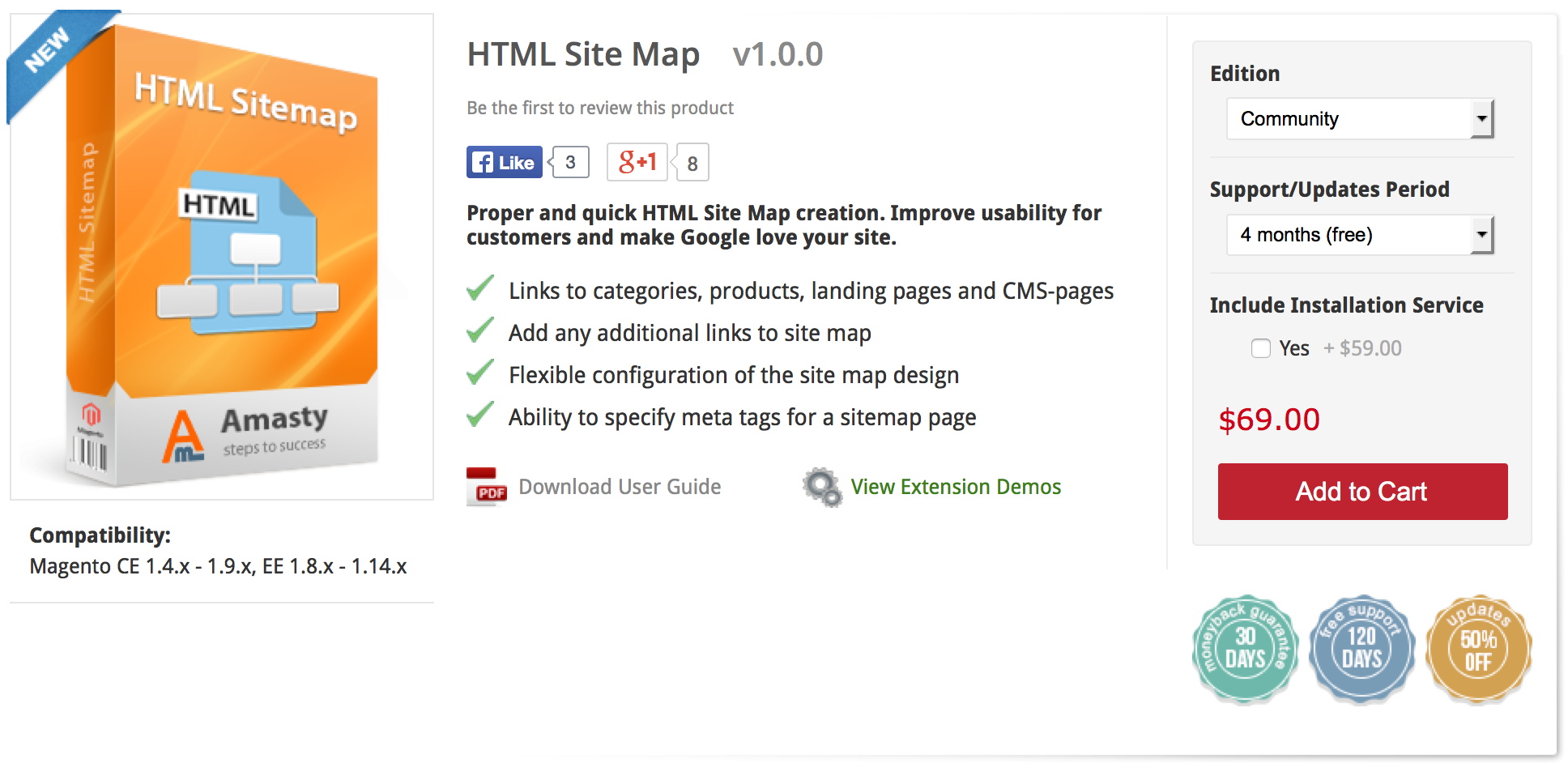This screenshot has width=1568, height=763.
Task: Expand the Support/Updates Period dropdown
Action: tap(1359, 235)
